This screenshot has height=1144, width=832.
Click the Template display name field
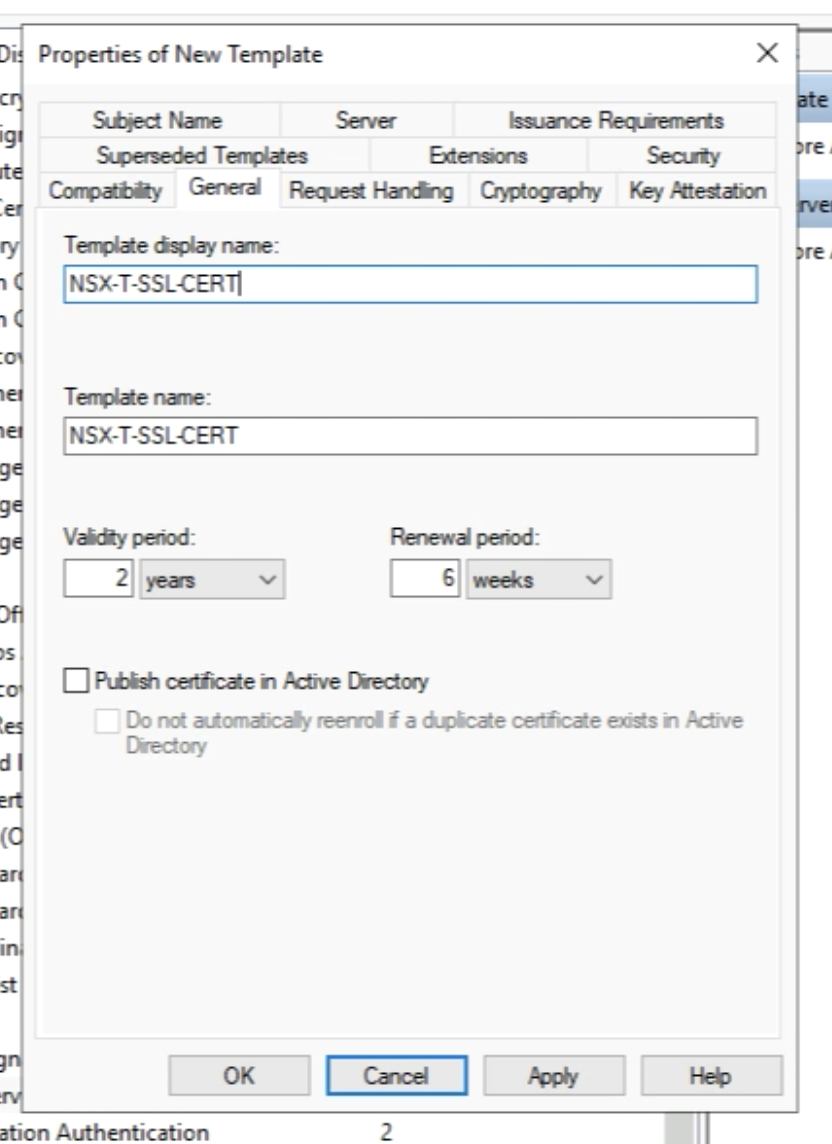pos(410,284)
